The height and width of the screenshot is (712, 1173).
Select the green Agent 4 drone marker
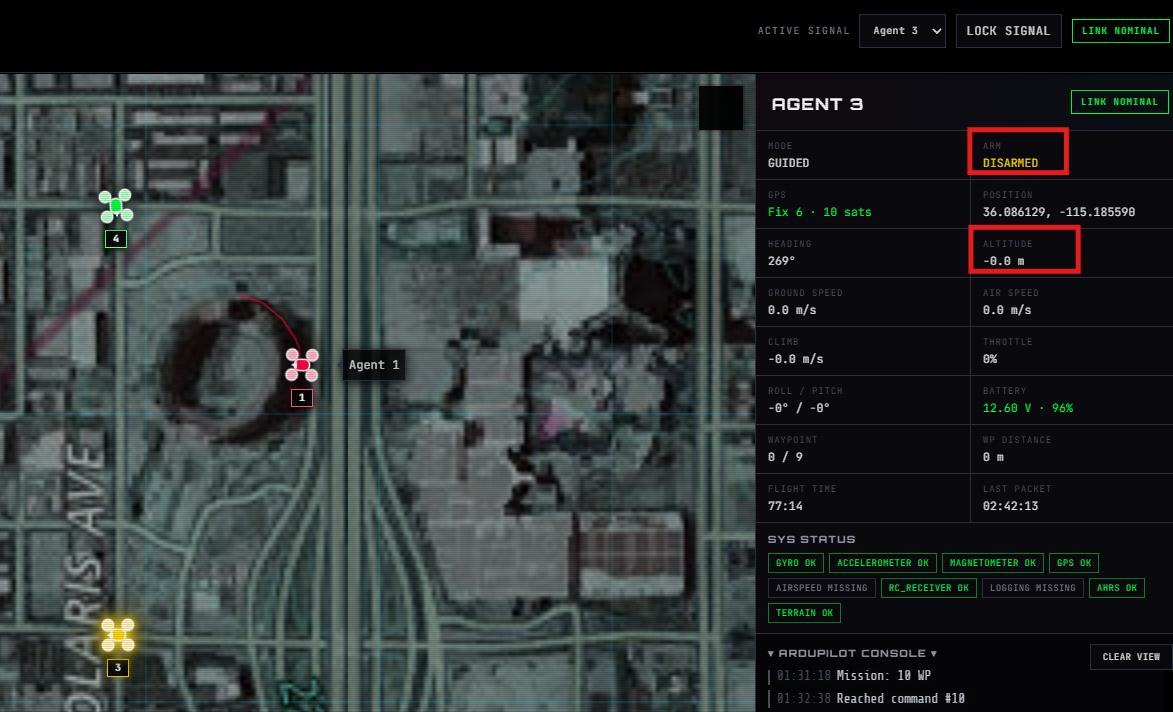coord(116,206)
